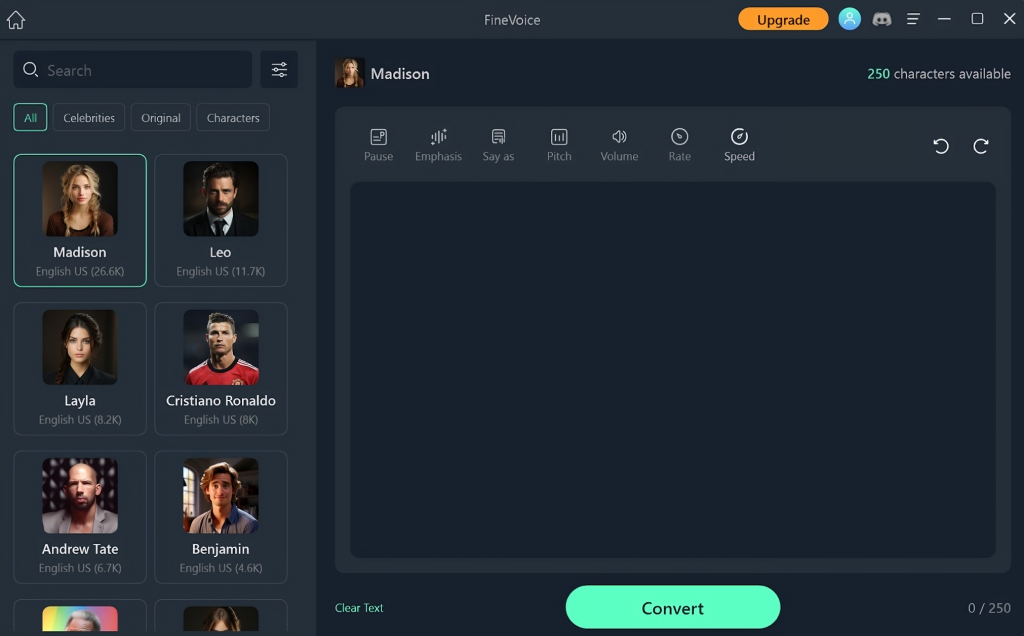This screenshot has width=1024, height=636.
Task: Pick the Cristiano Ronaldo voice
Action: pos(221,368)
